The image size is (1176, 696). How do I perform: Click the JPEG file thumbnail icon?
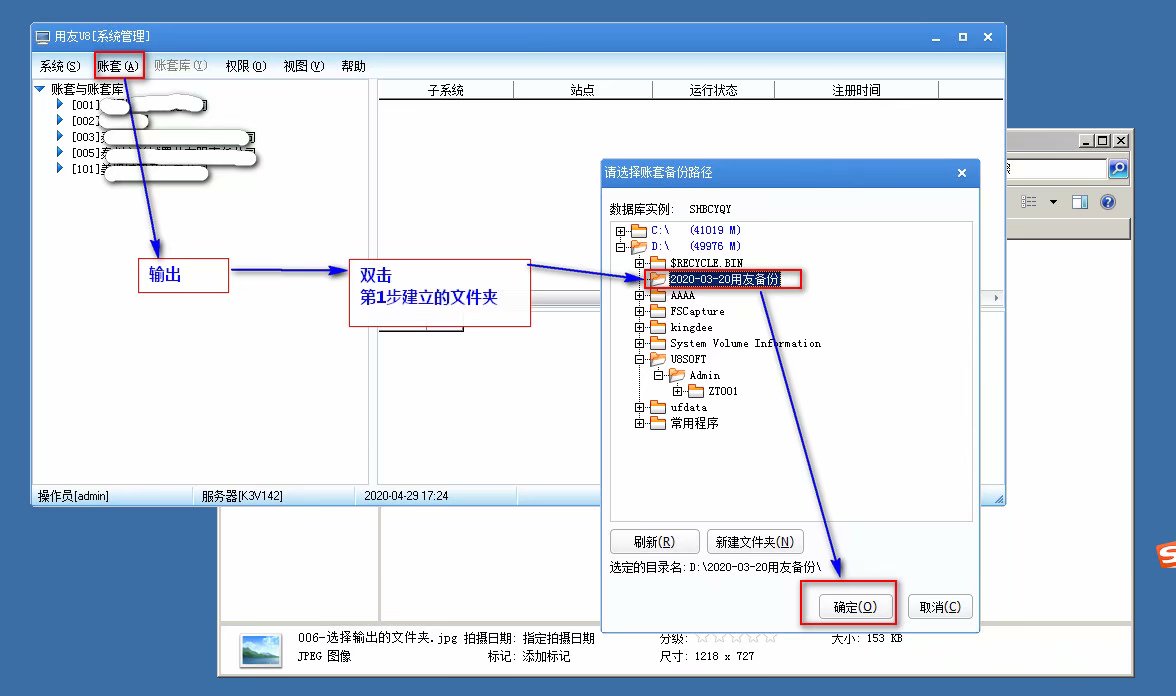pyautogui.click(x=260, y=649)
